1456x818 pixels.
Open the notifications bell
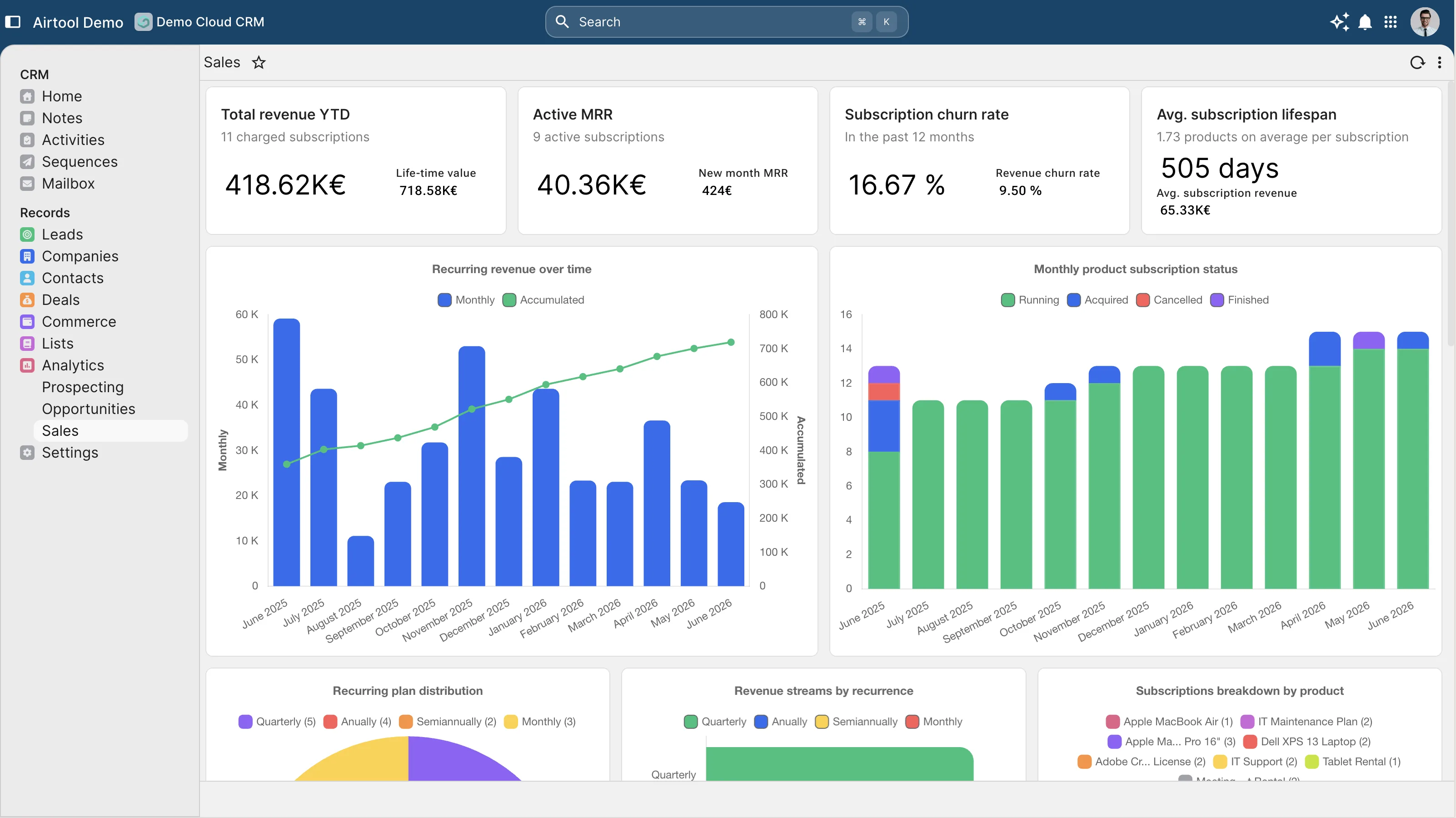1365,22
